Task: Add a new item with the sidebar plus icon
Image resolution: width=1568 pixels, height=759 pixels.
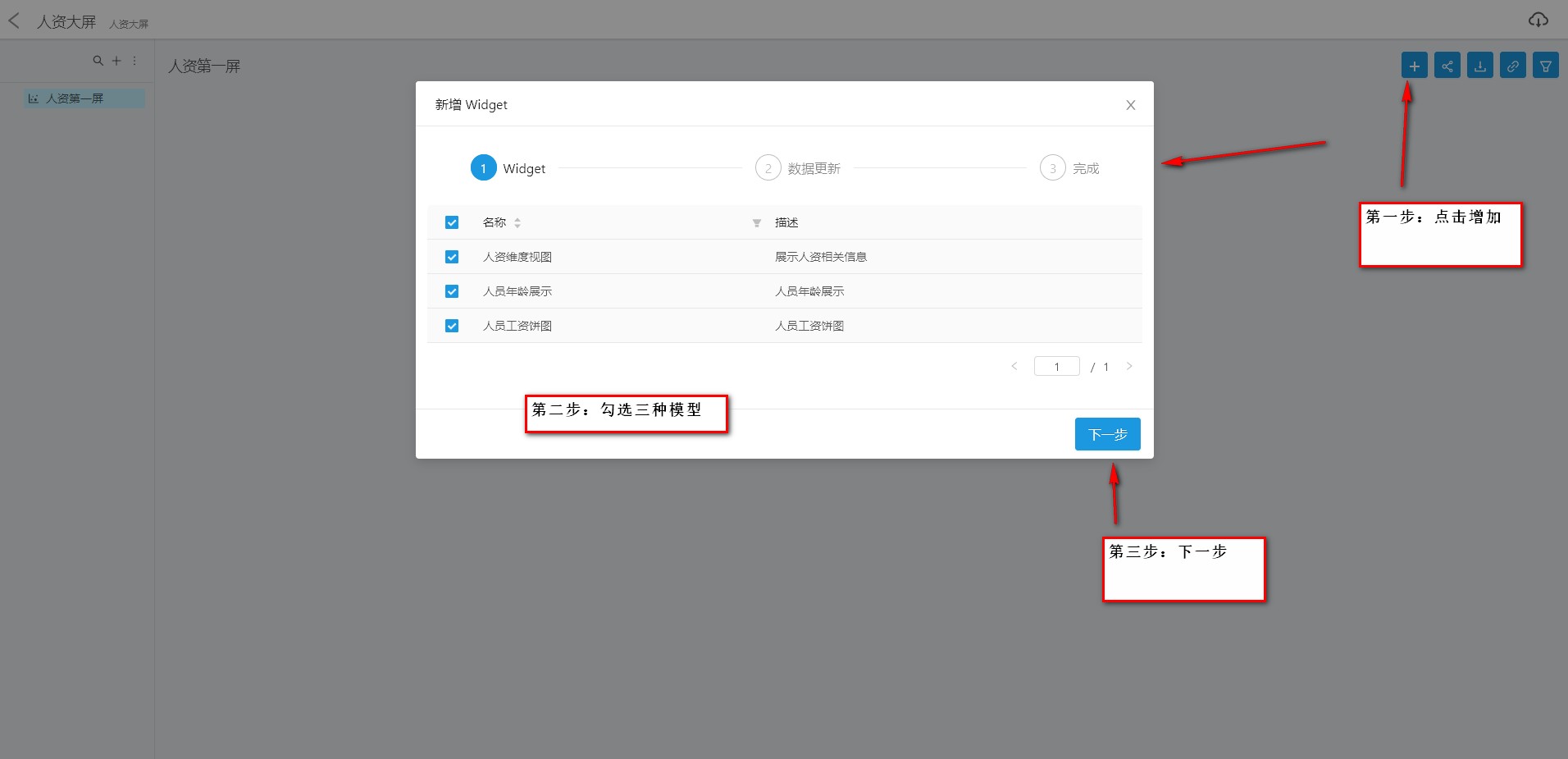Action: click(116, 61)
